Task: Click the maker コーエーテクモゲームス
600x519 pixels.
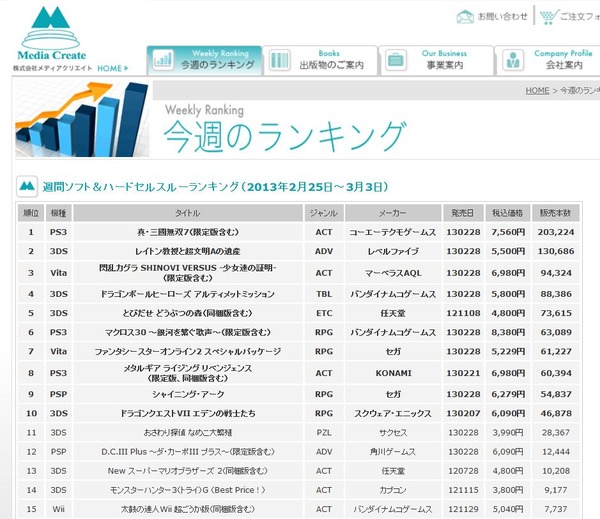Action: pos(393,232)
